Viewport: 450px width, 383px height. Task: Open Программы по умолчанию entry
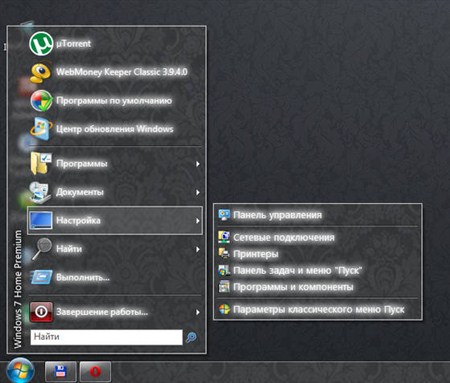point(115,100)
